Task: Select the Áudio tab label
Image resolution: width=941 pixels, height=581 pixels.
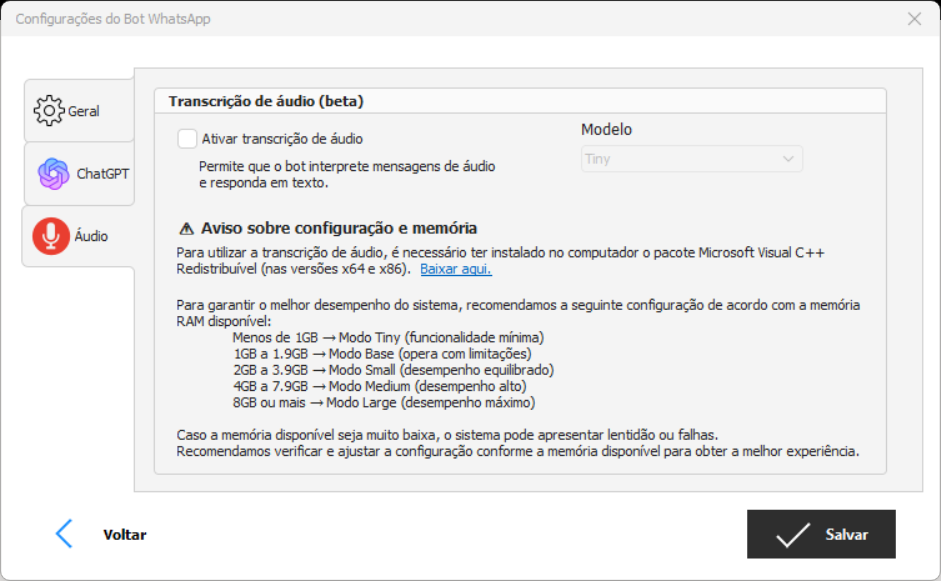Action: [92, 237]
